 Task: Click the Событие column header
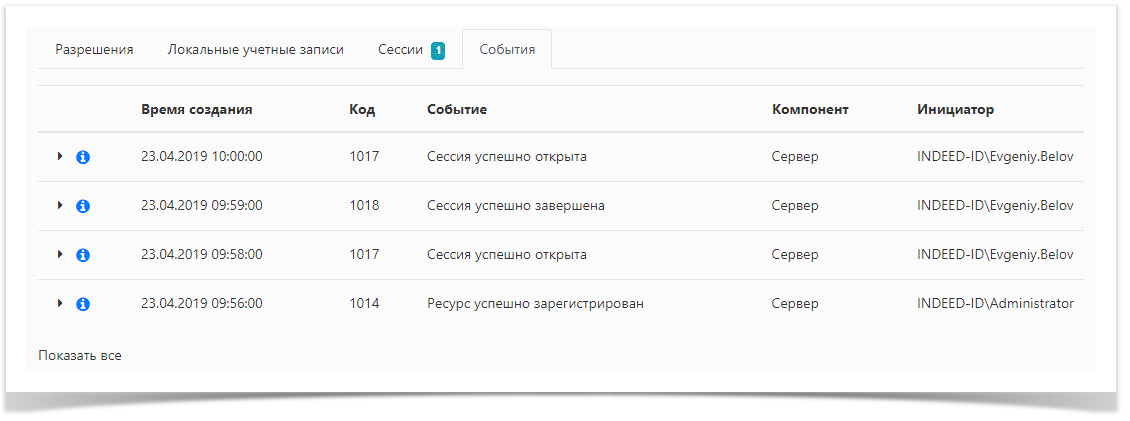point(456,109)
